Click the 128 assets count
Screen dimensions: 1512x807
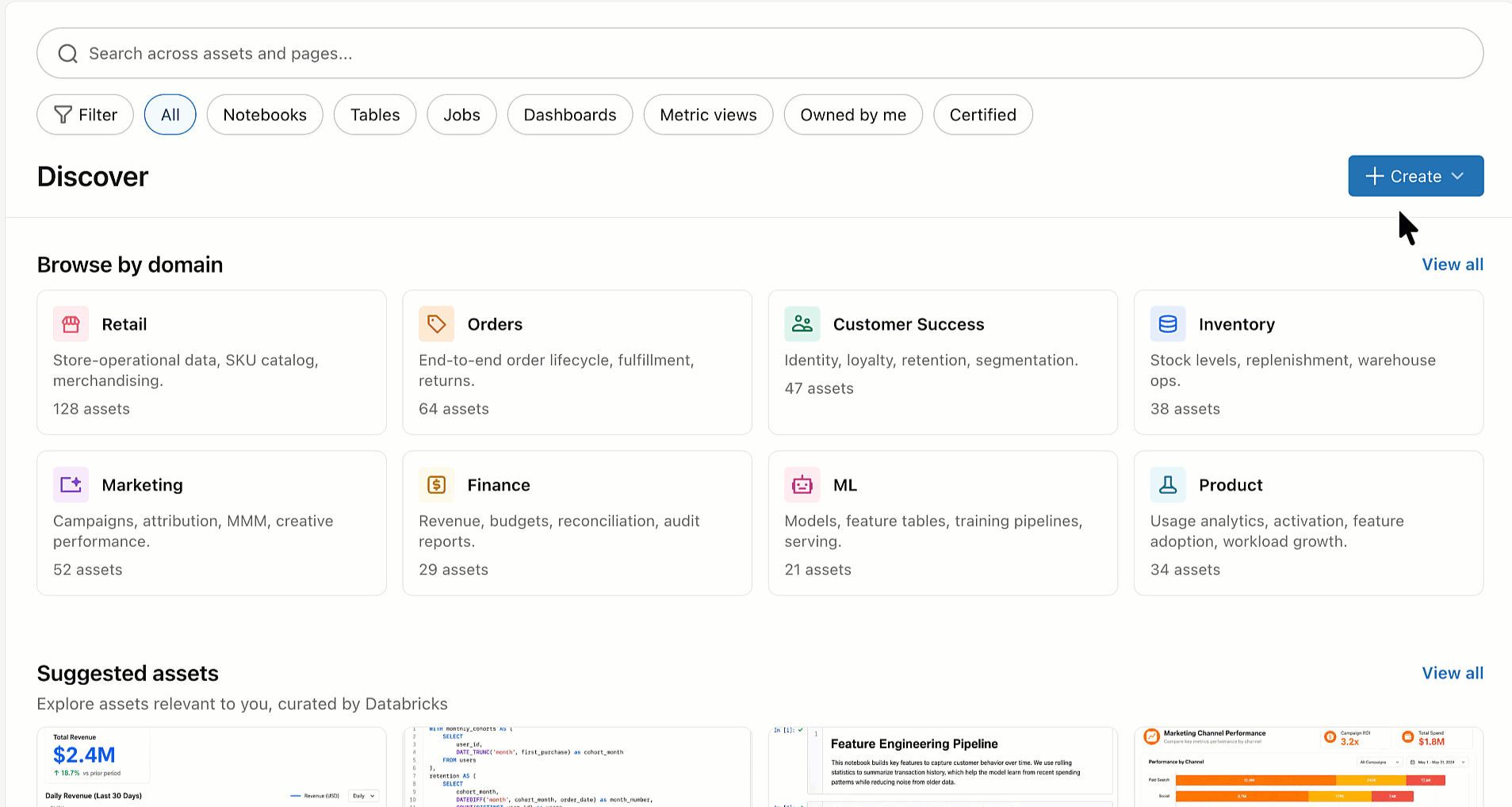[x=91, y=409]
